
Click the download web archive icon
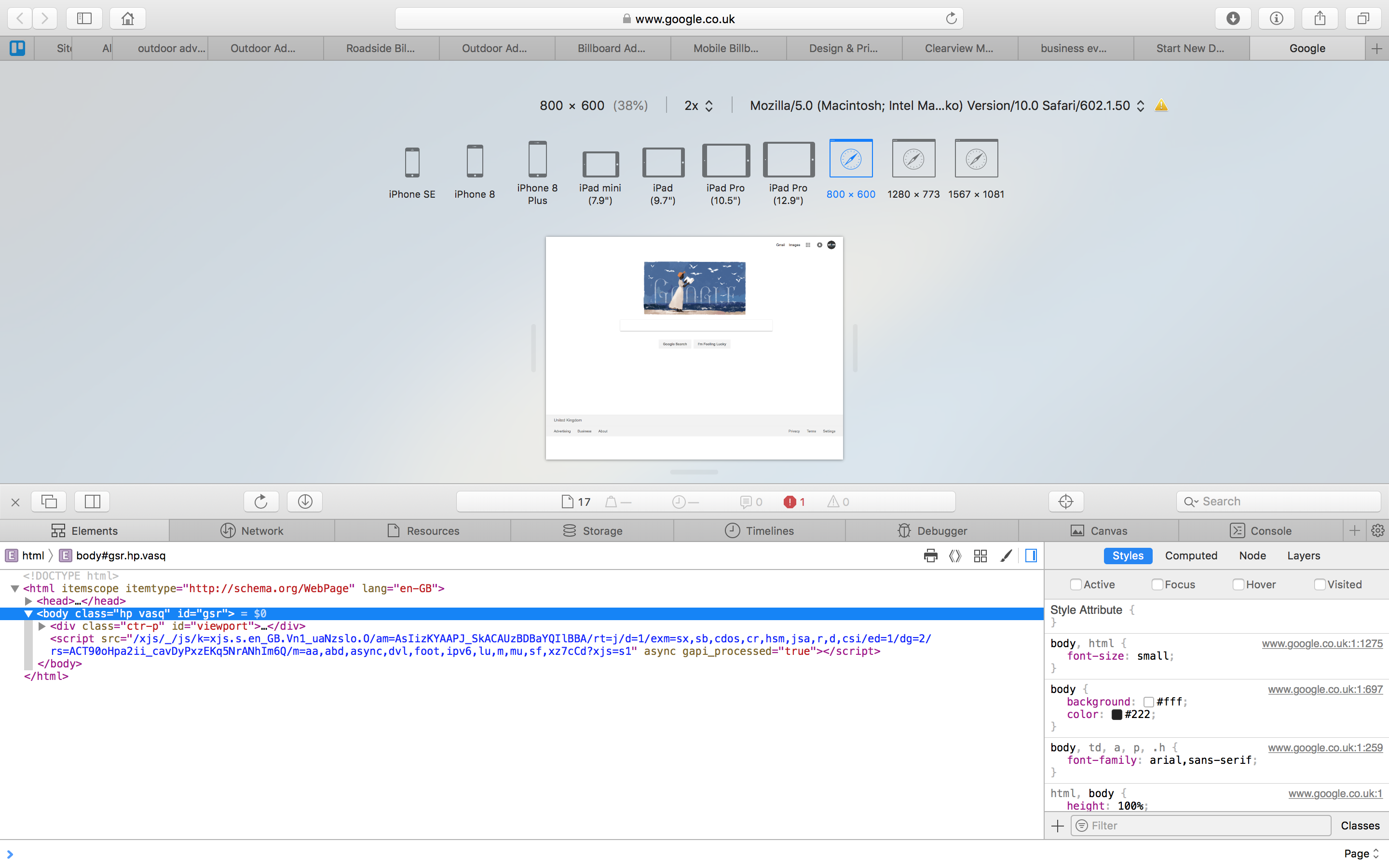click(x=305, y=501)
